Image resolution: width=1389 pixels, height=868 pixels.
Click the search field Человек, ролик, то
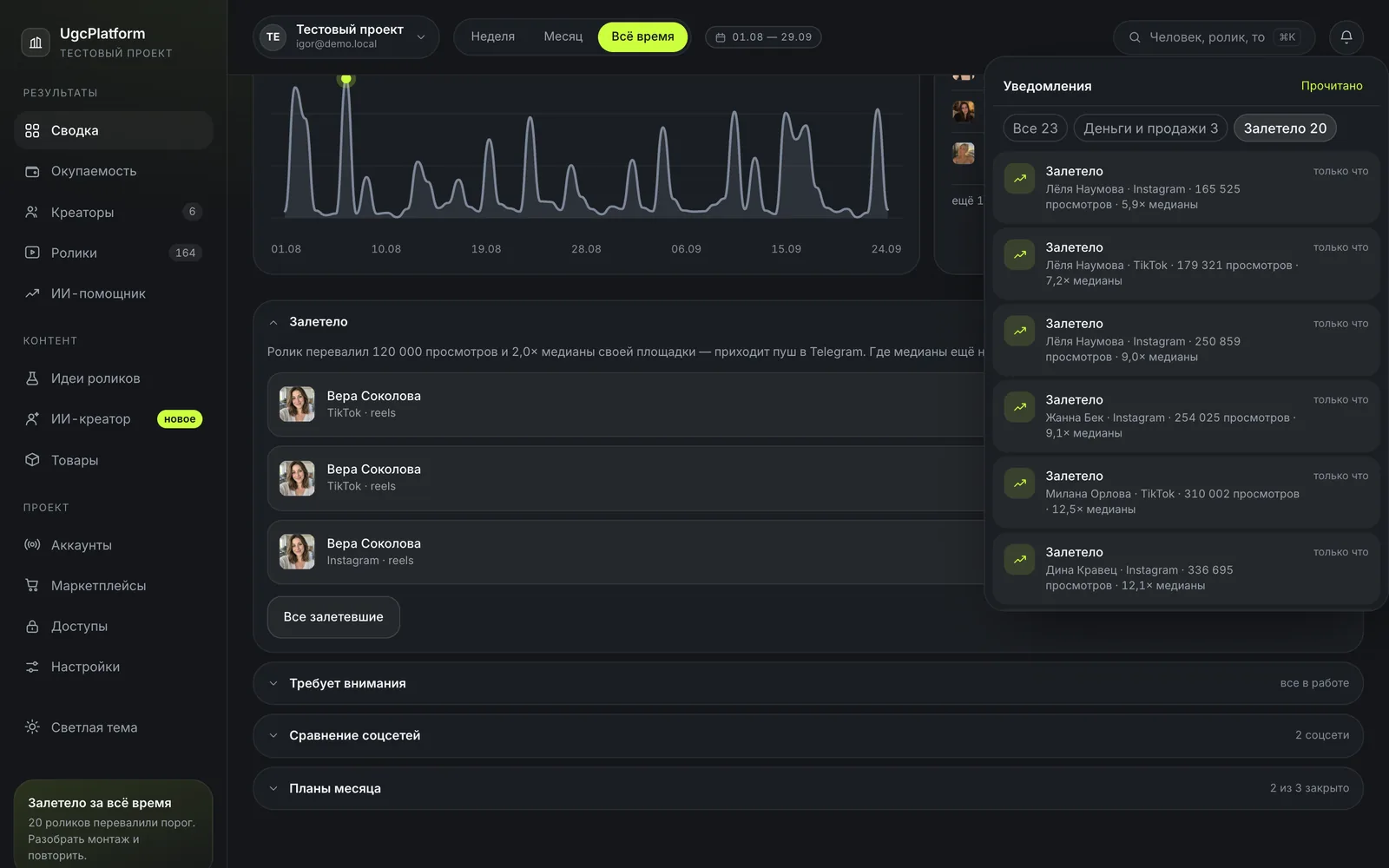[x=1214, y=37]
